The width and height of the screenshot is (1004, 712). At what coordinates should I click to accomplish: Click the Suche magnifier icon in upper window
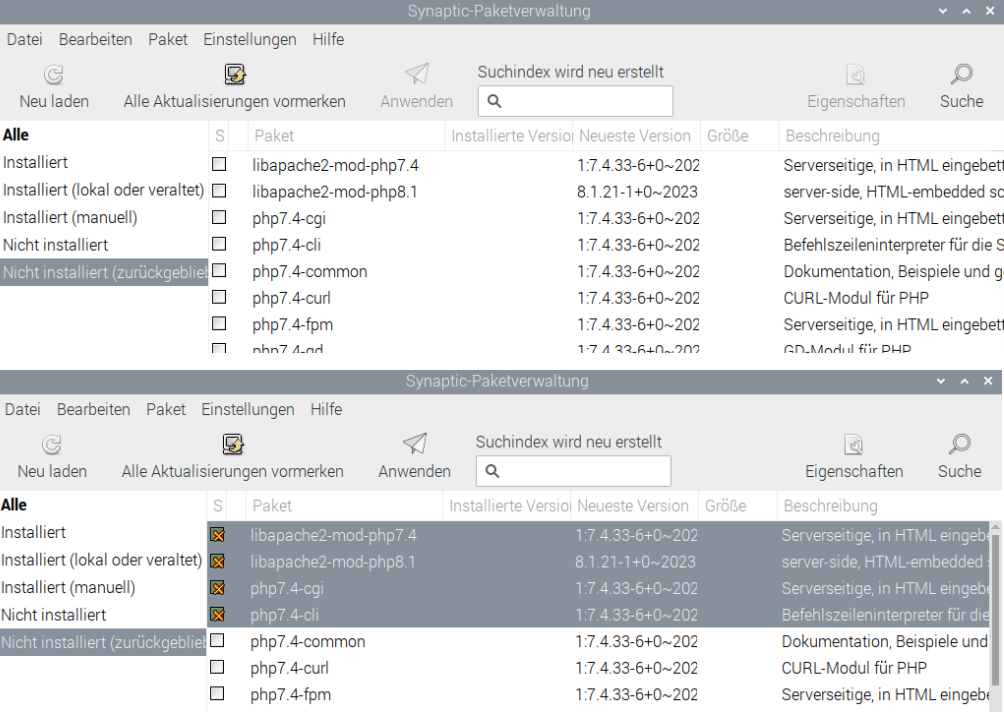click(961, 75)
